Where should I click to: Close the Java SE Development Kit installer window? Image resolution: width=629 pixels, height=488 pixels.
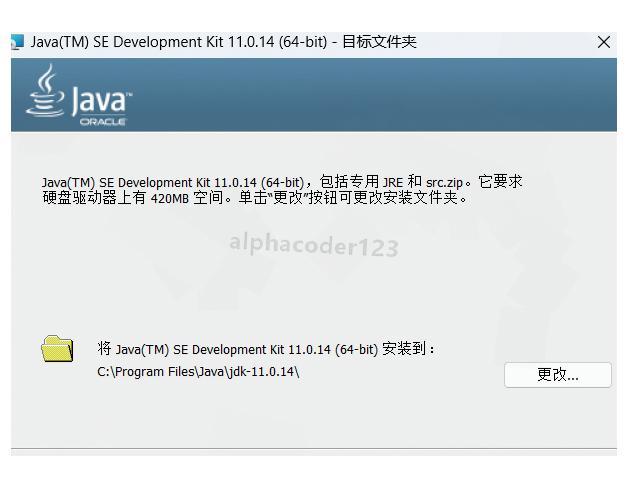click(604, 42)
